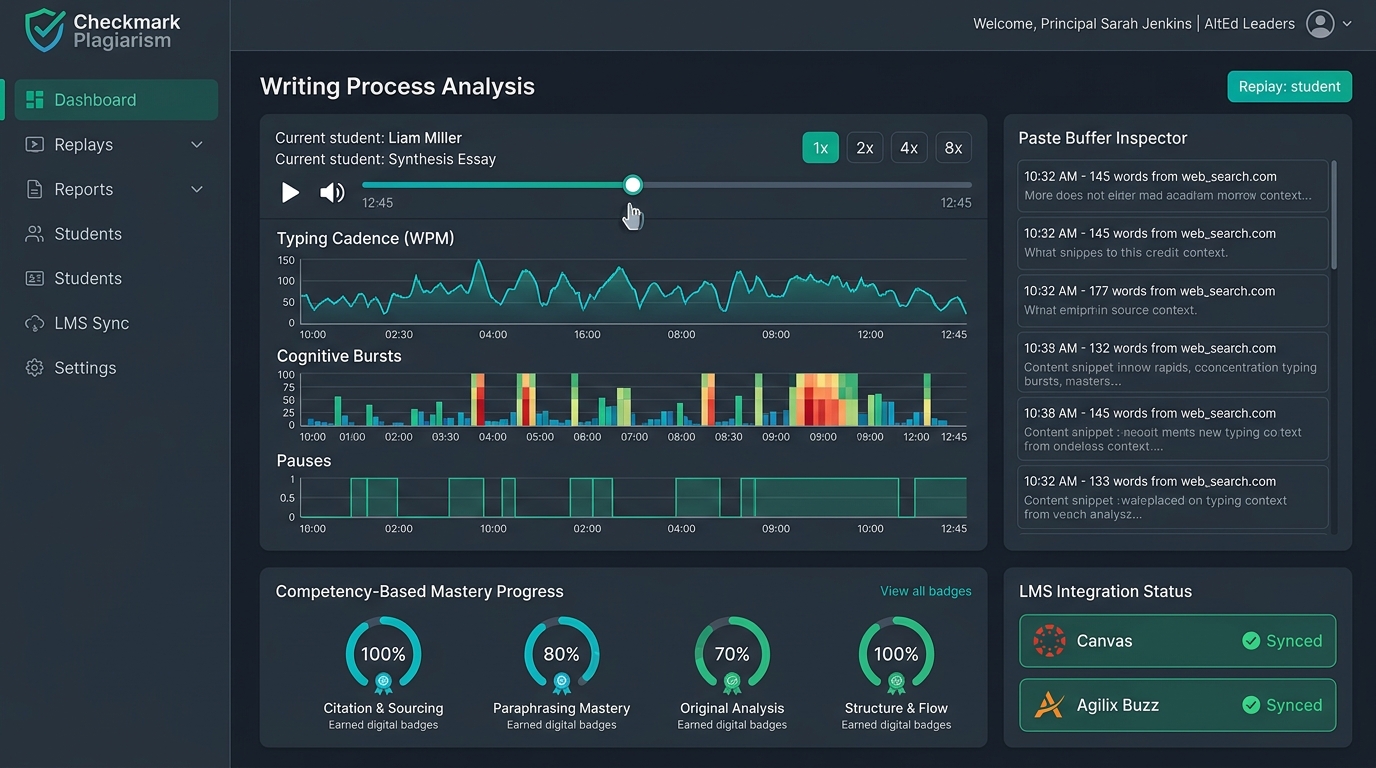Click the Pauses chart
This screenshot has width=1376, height=768.
click(x=634, y=497)
